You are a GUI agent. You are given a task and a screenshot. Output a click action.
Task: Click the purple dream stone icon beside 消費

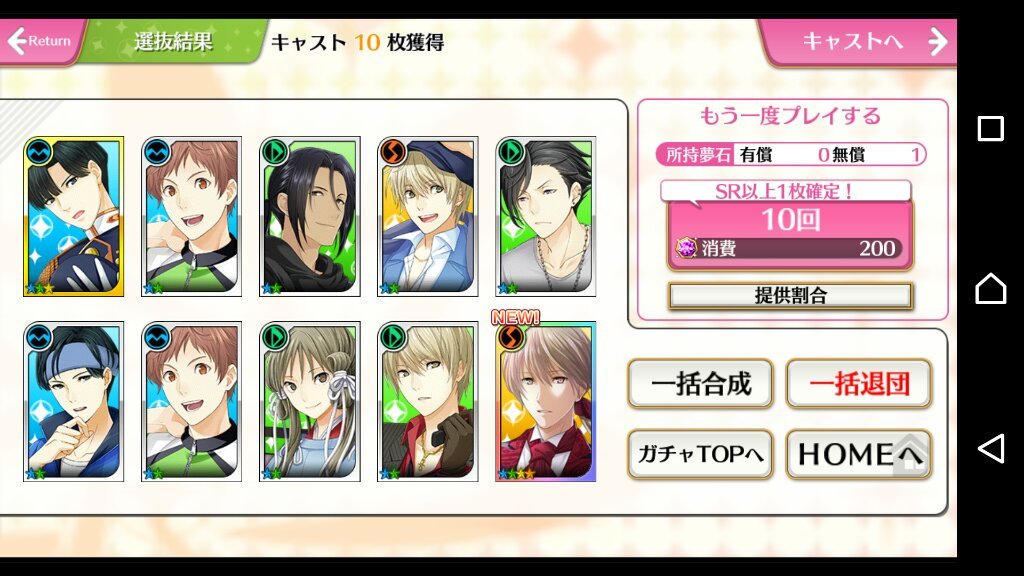[x=686, y=248]
